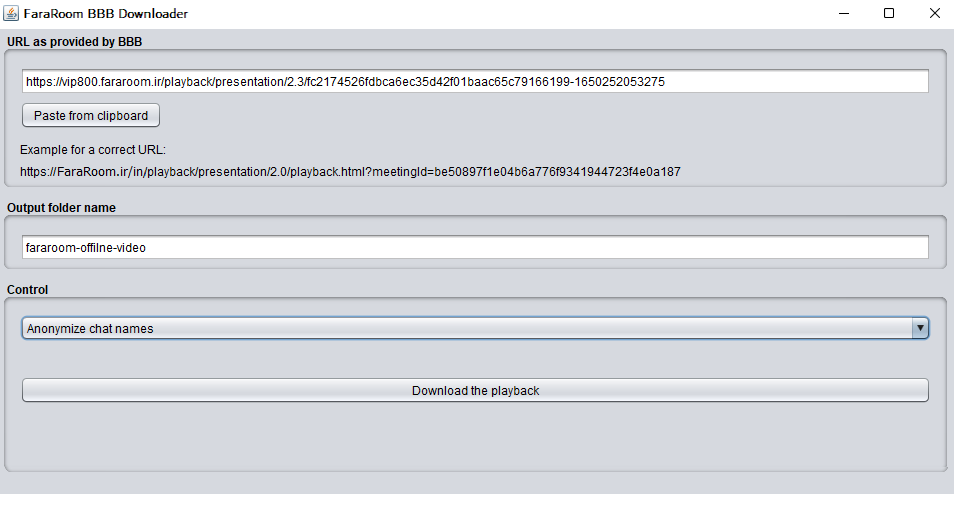
Task: Click the blank title bar area before Minimize
Action: point(500,14)
